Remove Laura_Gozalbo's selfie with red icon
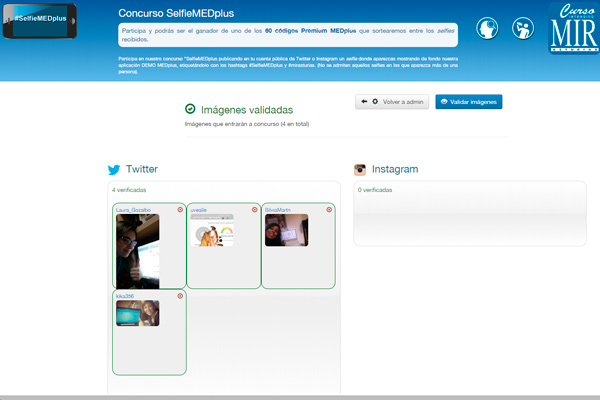Viewport: 600px width, 400px height. [180, 210]
